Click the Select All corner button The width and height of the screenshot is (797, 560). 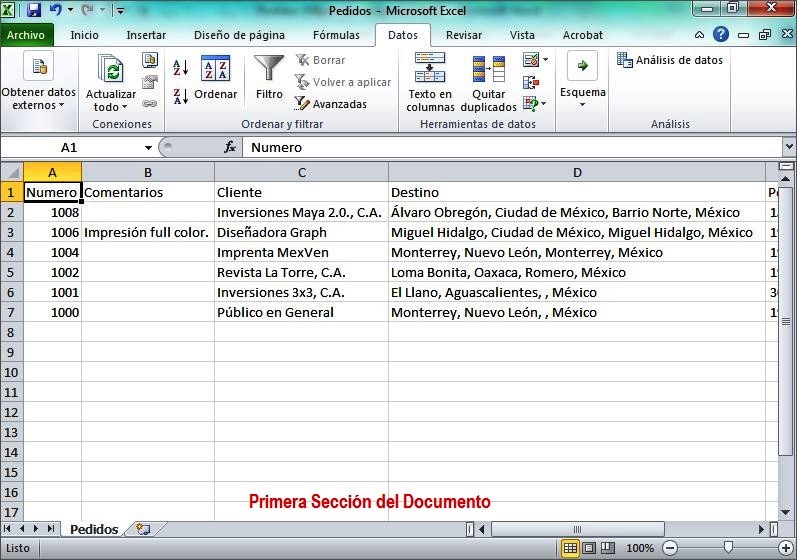(12, 172)
